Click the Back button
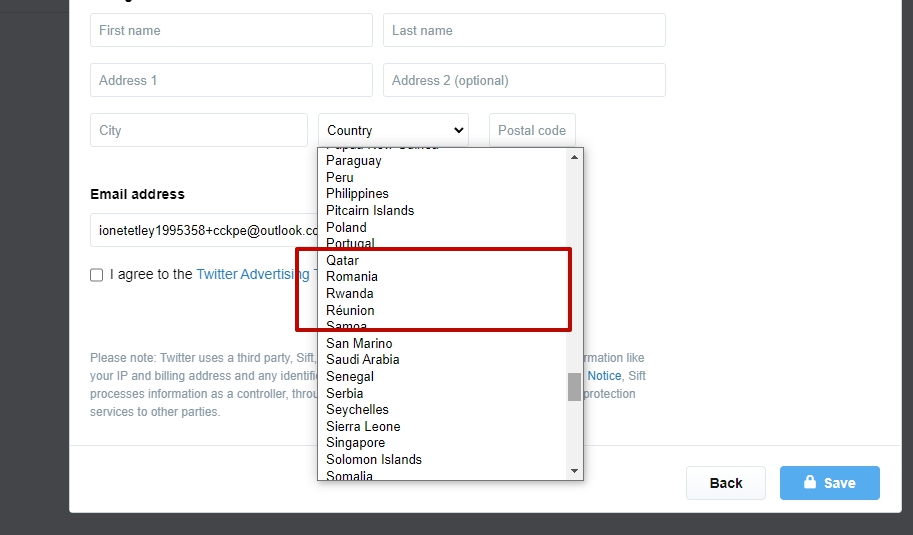This screenshot has height=535, width=913. pyautogui.click(x=726, y=483)
